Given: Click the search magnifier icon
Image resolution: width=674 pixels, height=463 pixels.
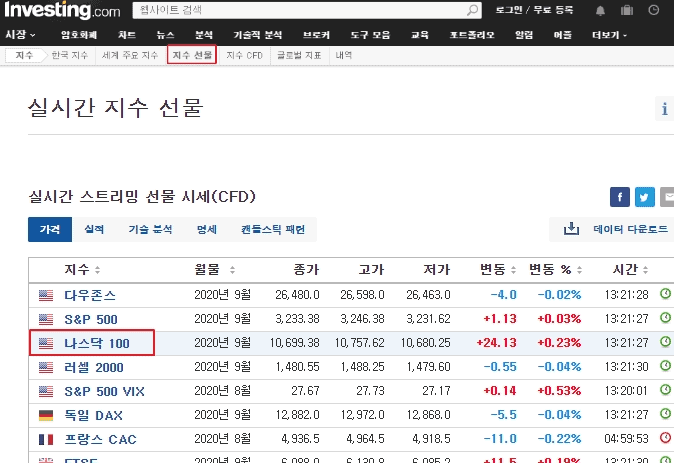Looking at the screenshot, I should [x=472, y=10].
